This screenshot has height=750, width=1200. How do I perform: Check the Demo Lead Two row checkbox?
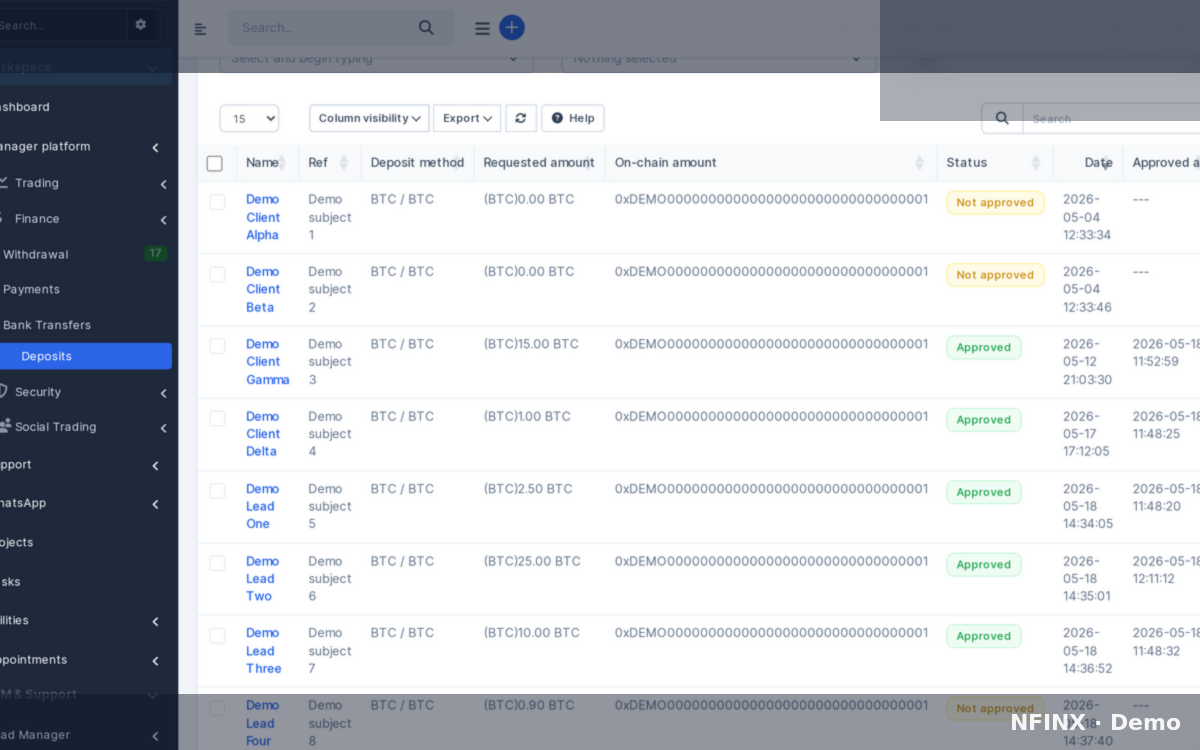point(217,563)
